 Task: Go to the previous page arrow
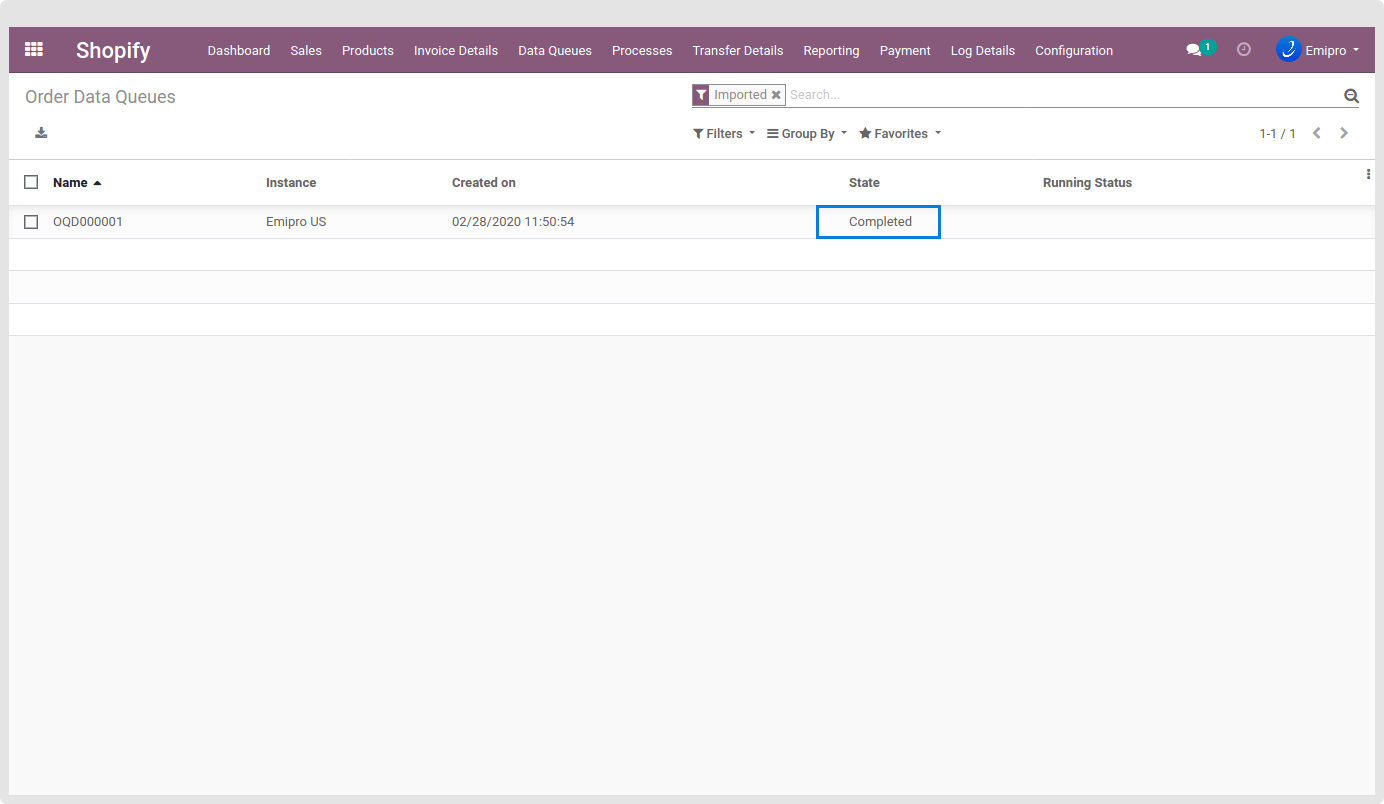1317,133
